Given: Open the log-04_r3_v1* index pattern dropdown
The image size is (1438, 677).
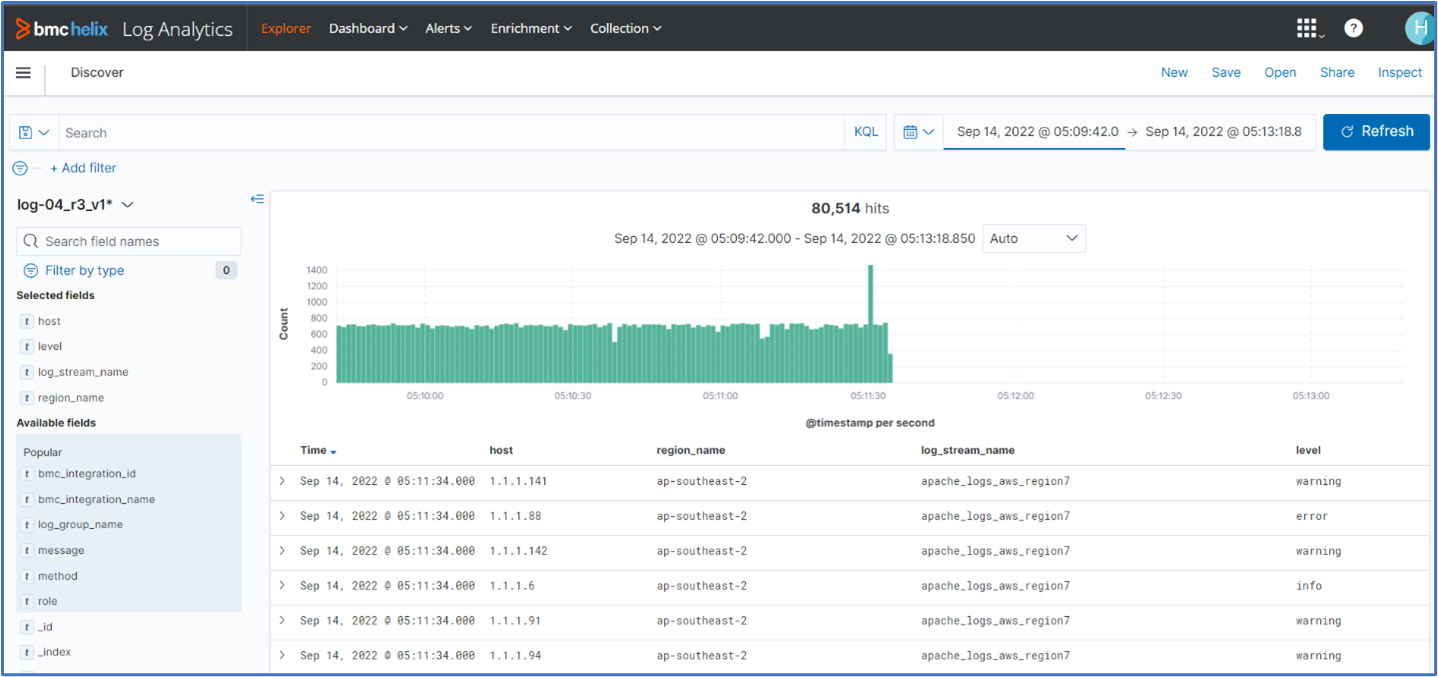Looking at the screenshot, I should (75, 204).
